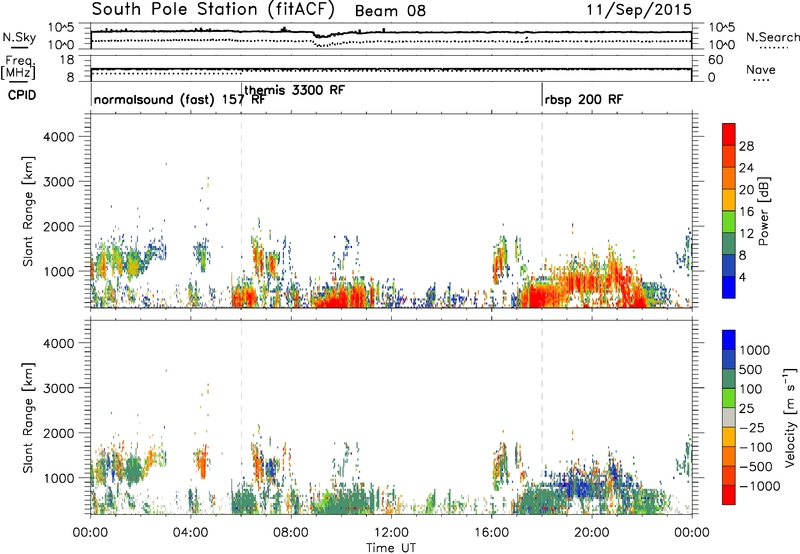Click the '4' power colorbar tick label
Viewport: 800px width, 554px height.
point(742,277)
